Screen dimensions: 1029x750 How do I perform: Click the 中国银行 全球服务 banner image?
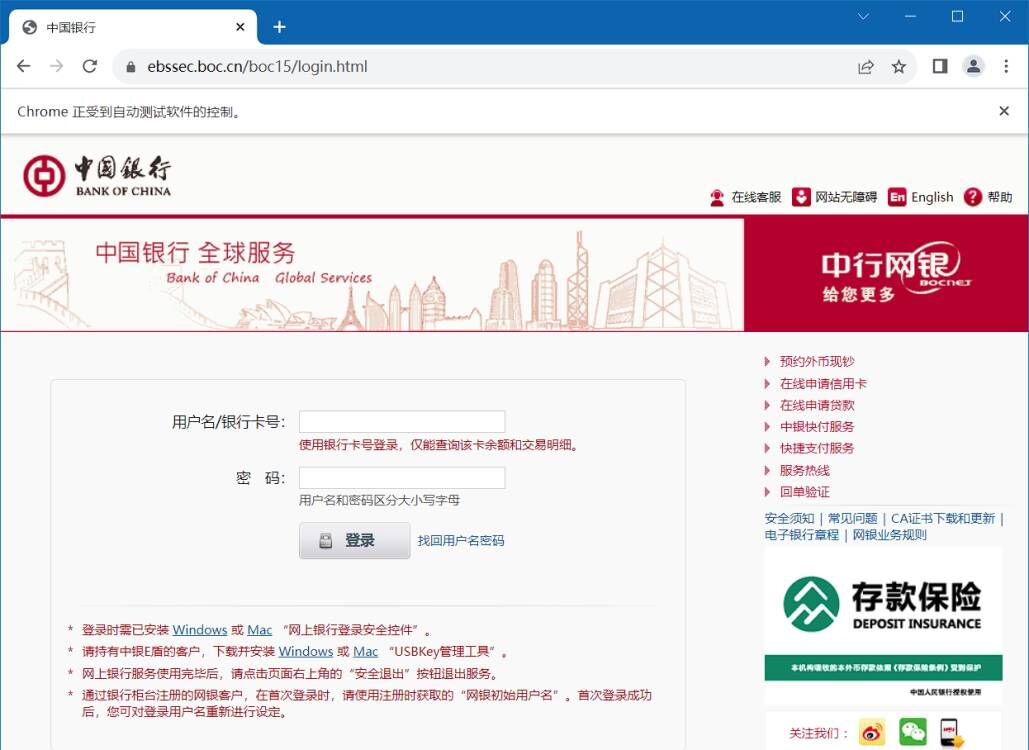tap(372, 274)
